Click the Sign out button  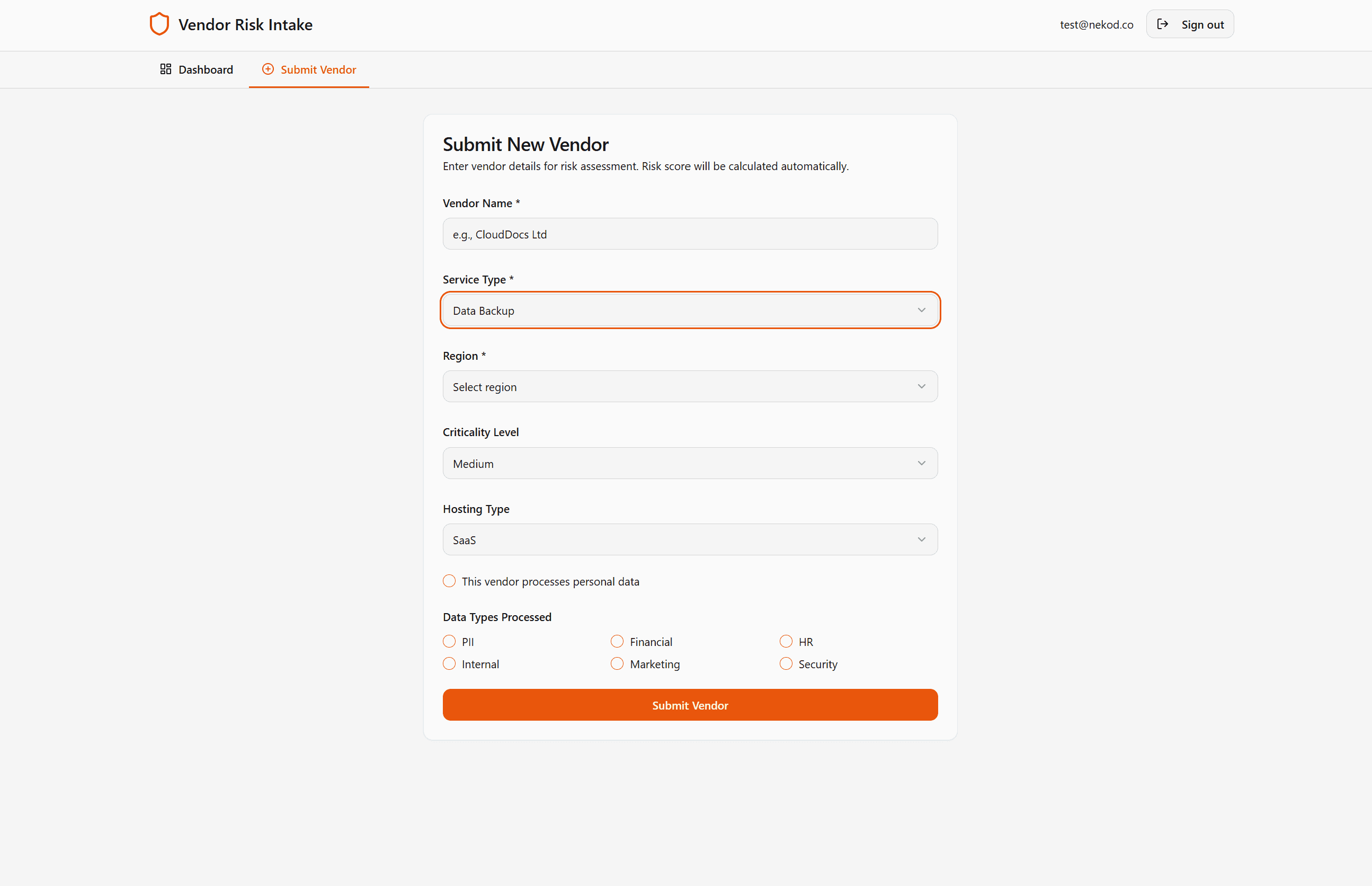pos(1190,24)
